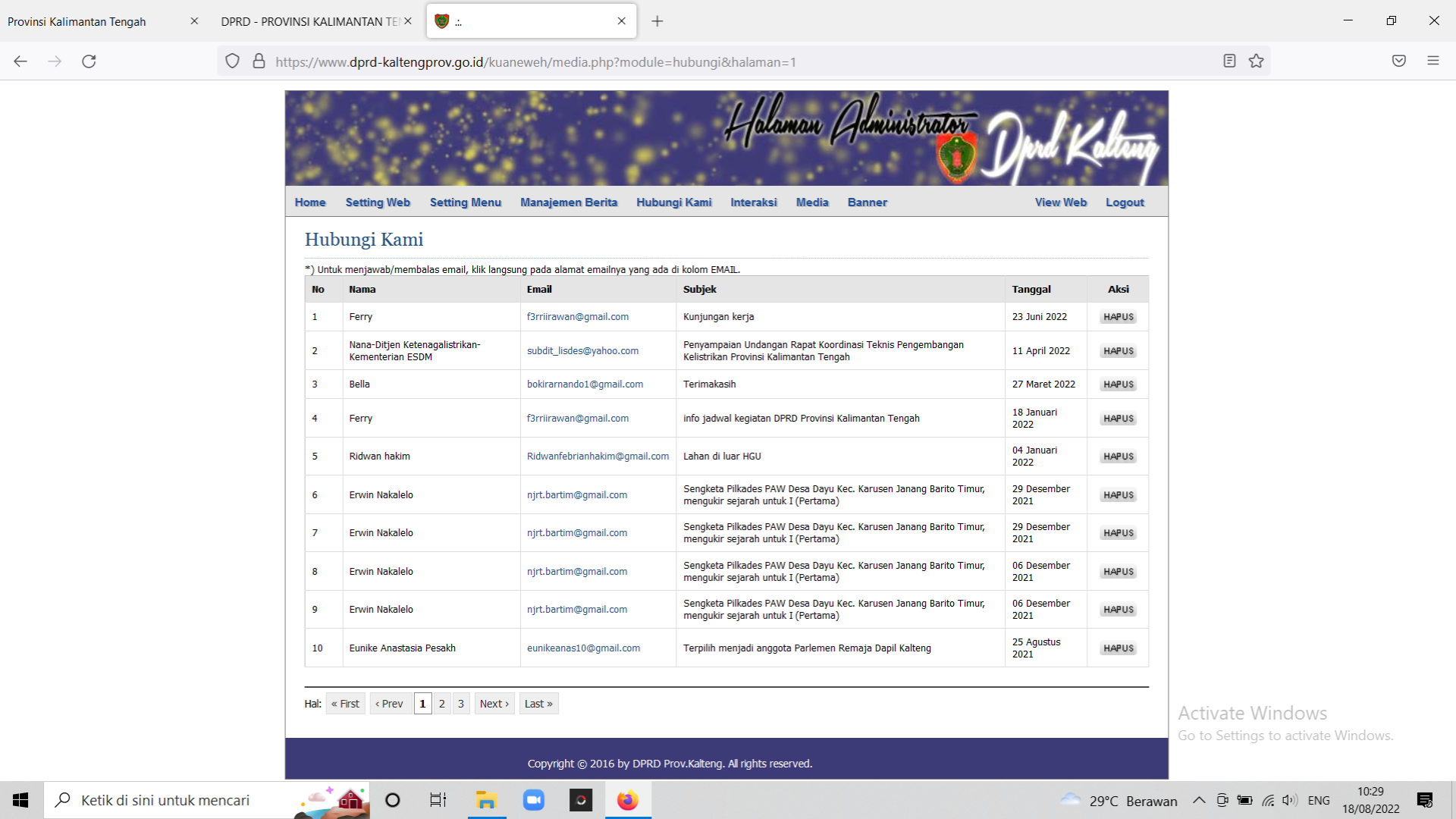Image resolution: width=1456 pixels, height=819 pixels.
Task: Open the Banner menu item
Action: (x=868, y=202)
